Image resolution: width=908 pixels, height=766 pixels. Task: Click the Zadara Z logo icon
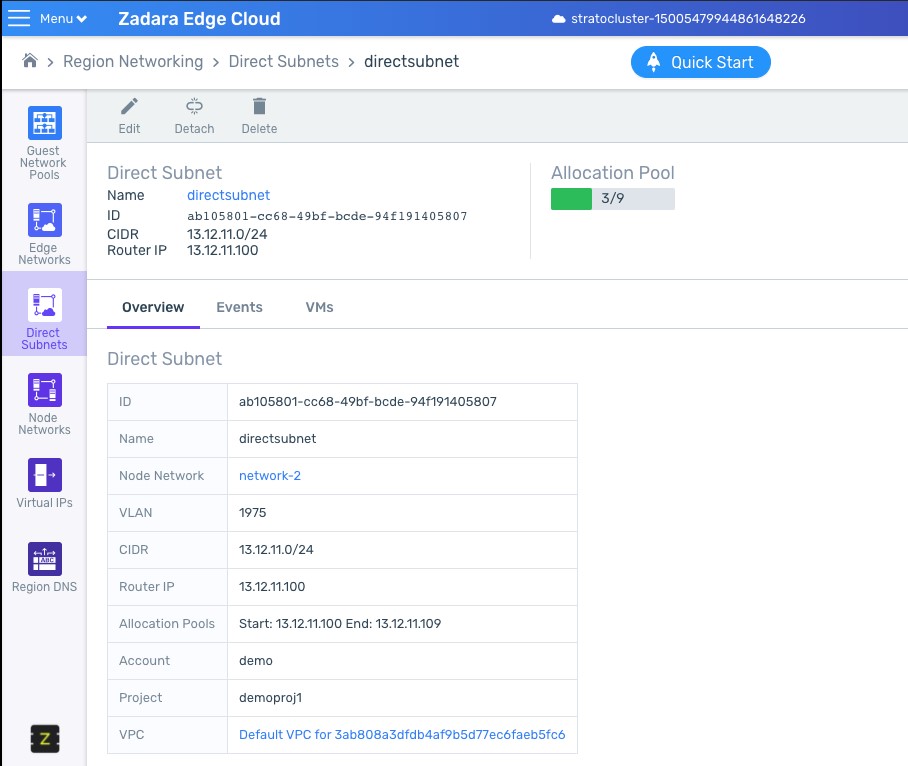pos(45,739)
